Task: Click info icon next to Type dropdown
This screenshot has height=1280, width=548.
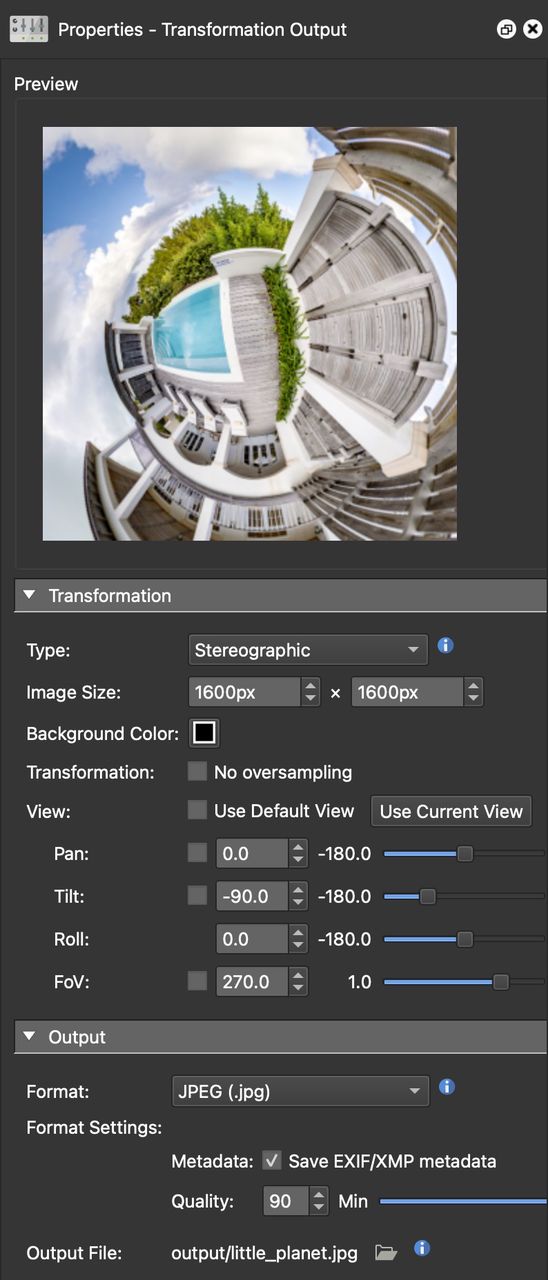Action: (446, 646)
